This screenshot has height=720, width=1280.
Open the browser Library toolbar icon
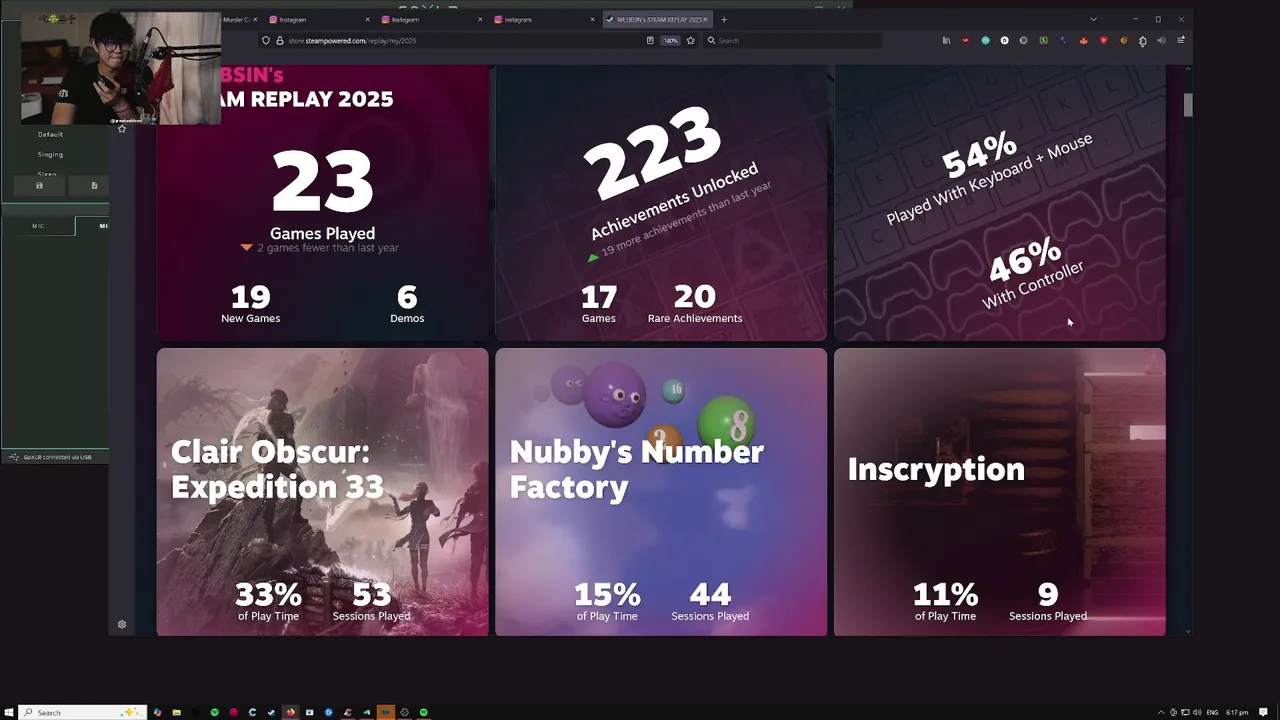pyautogui.click(x=946, y=41)
